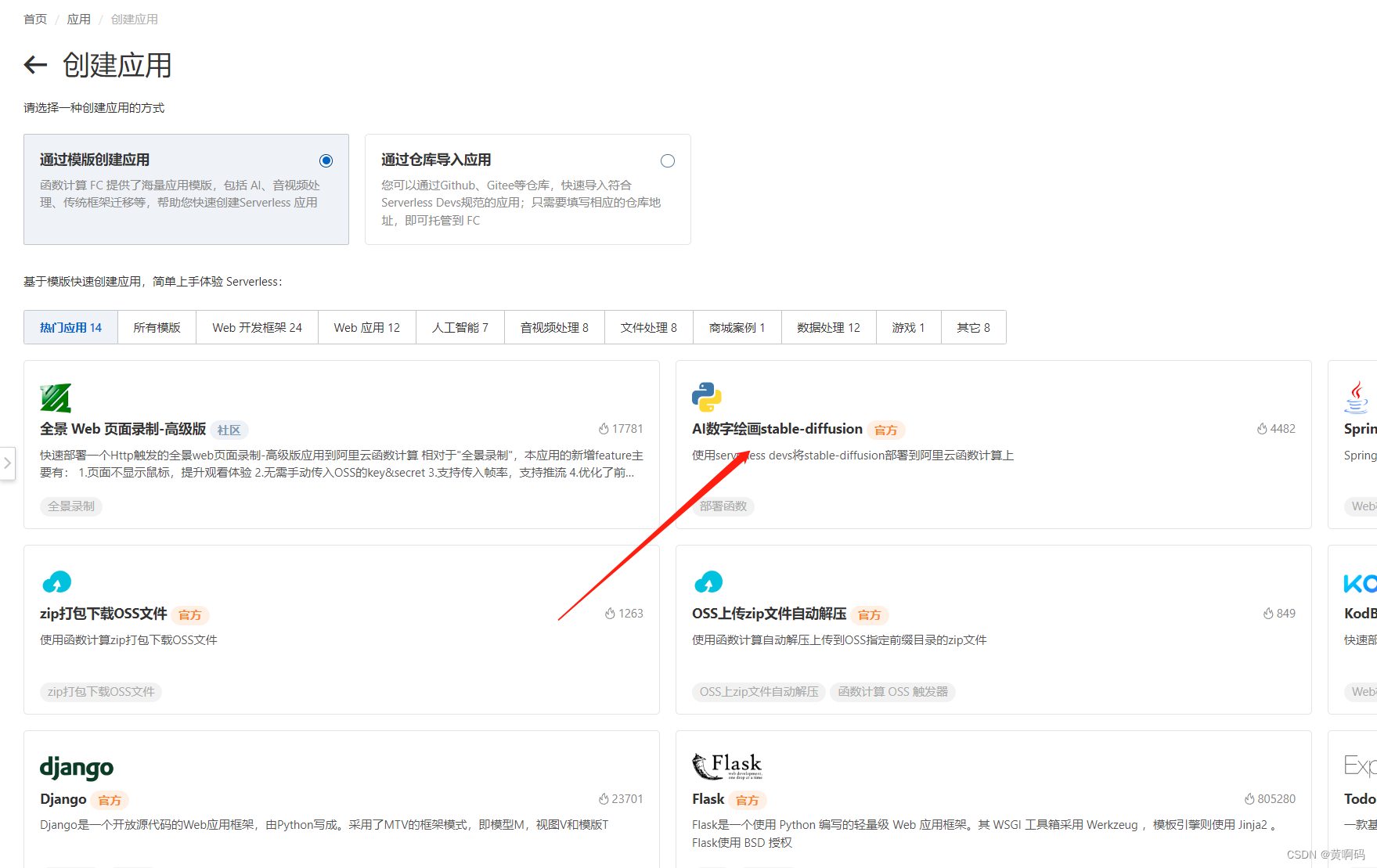Click the Python logo on stable-diffusion card
This screenshot has height=868, width=1377.
pos(707,397)
